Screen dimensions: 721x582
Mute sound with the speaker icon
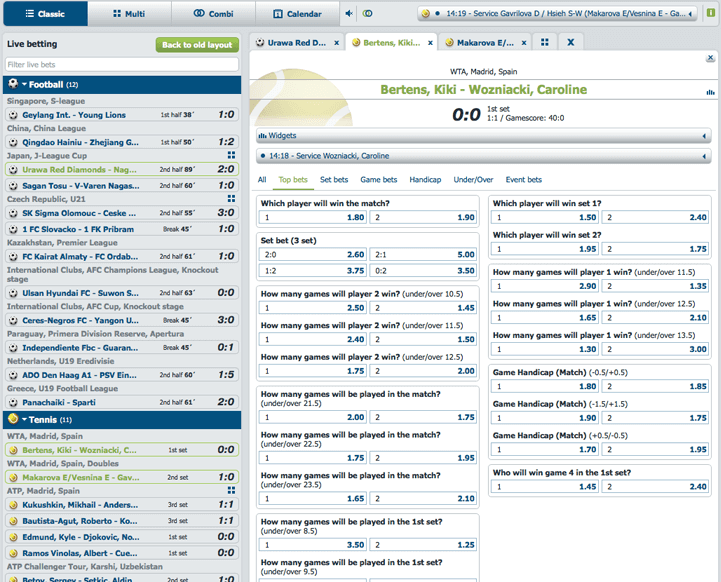tap(349, 13)
